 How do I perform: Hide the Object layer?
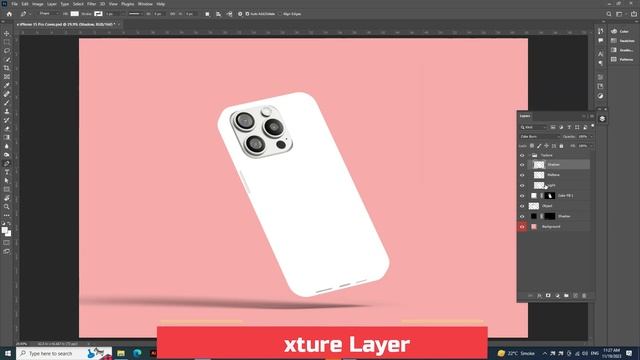(522, 206)
